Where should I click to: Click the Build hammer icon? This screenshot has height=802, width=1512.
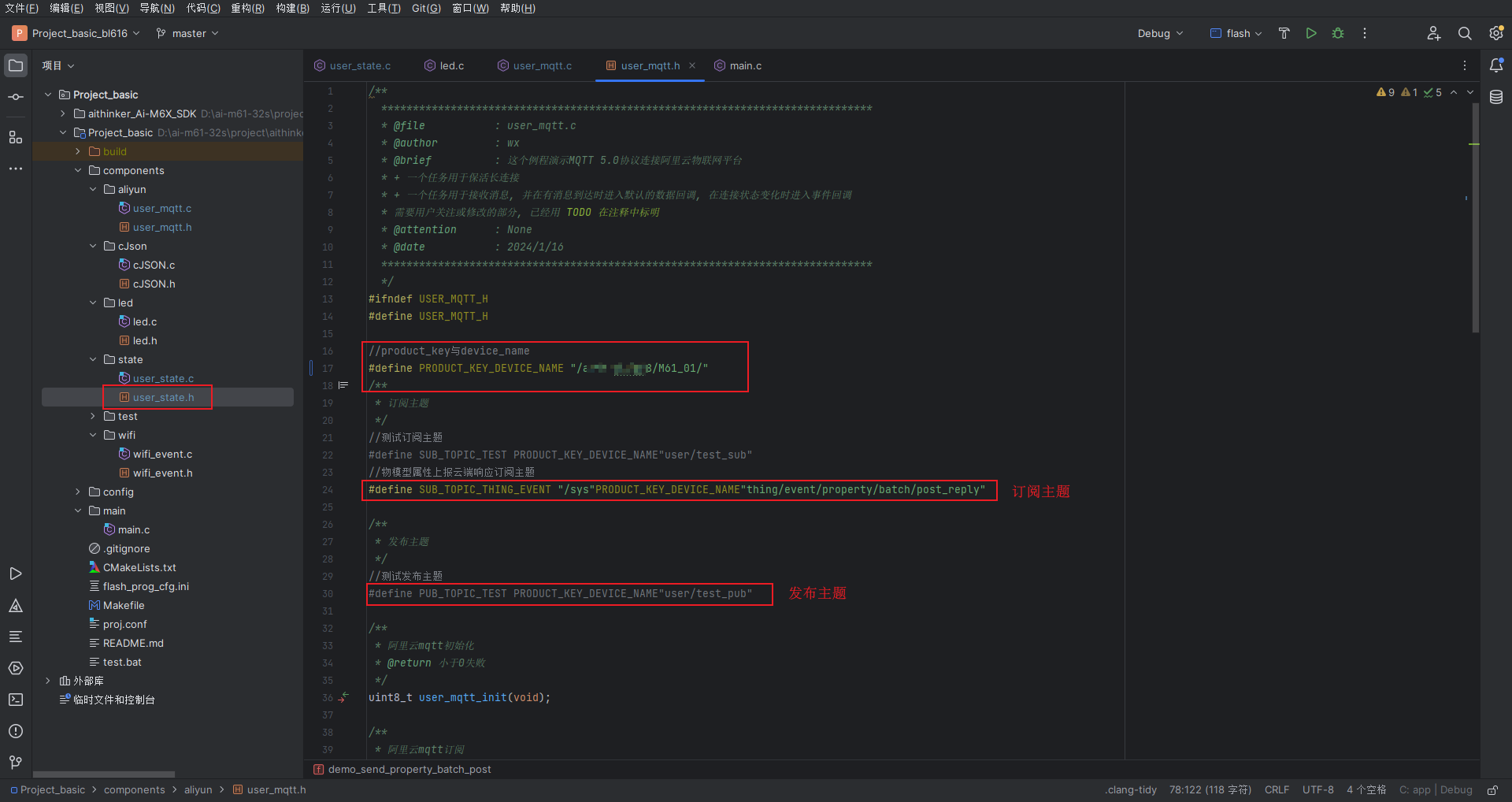click(1284, 33)
